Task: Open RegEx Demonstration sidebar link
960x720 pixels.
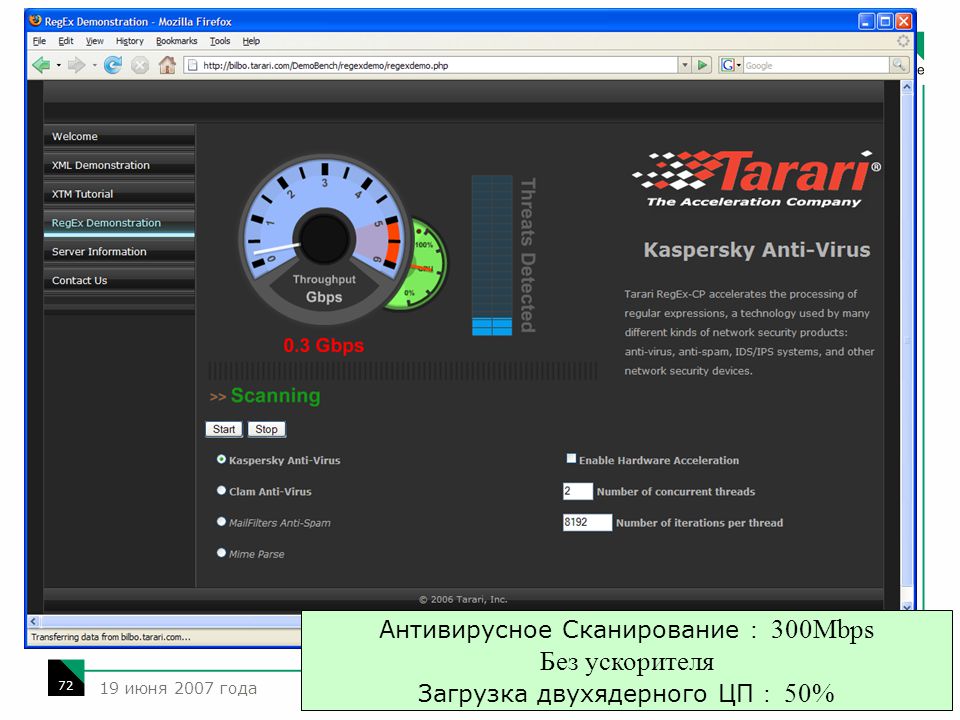Action: [119, 223]
